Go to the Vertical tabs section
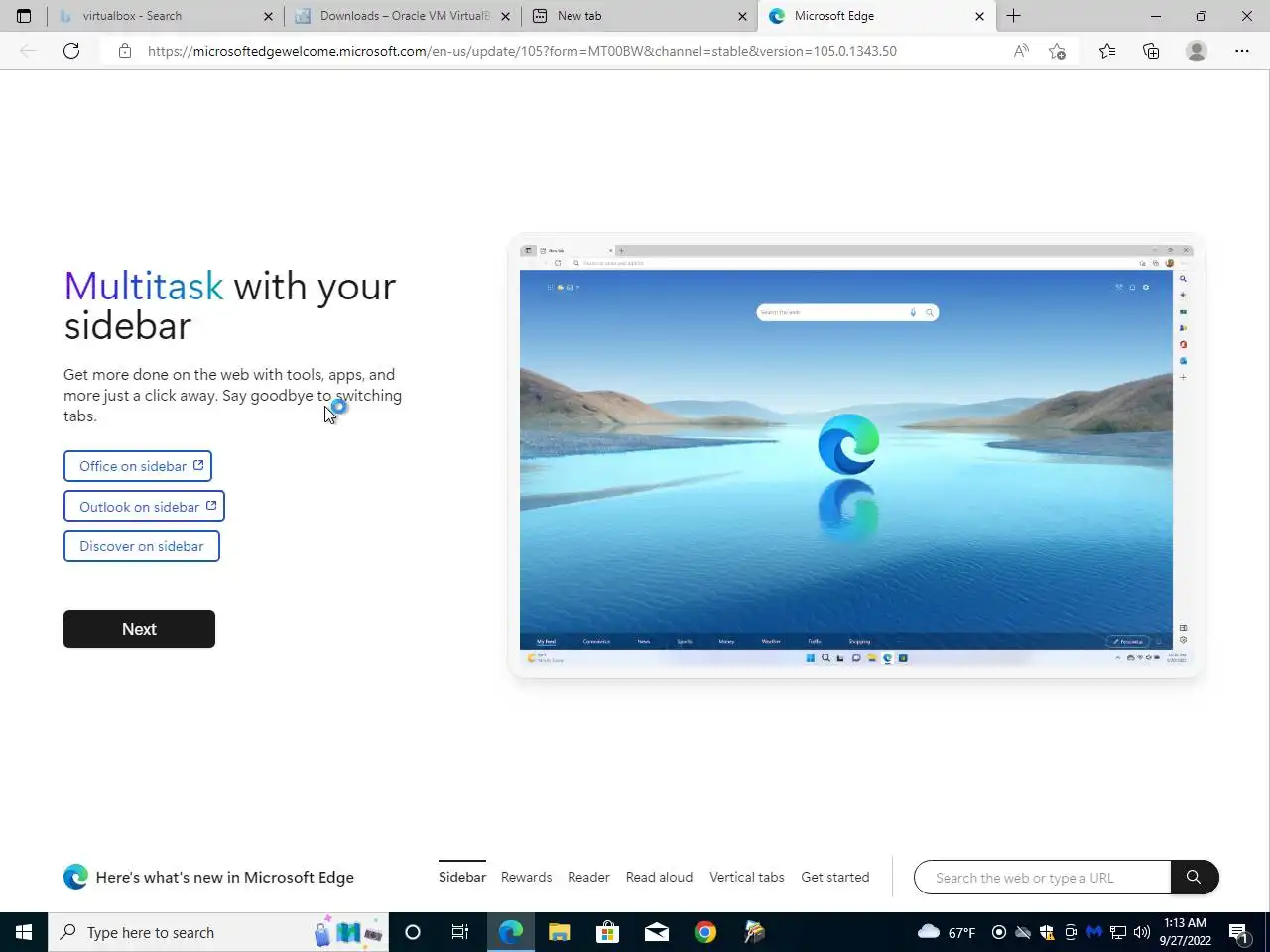The height and width of the screenshot is (952, 1270). click(747, 877)
